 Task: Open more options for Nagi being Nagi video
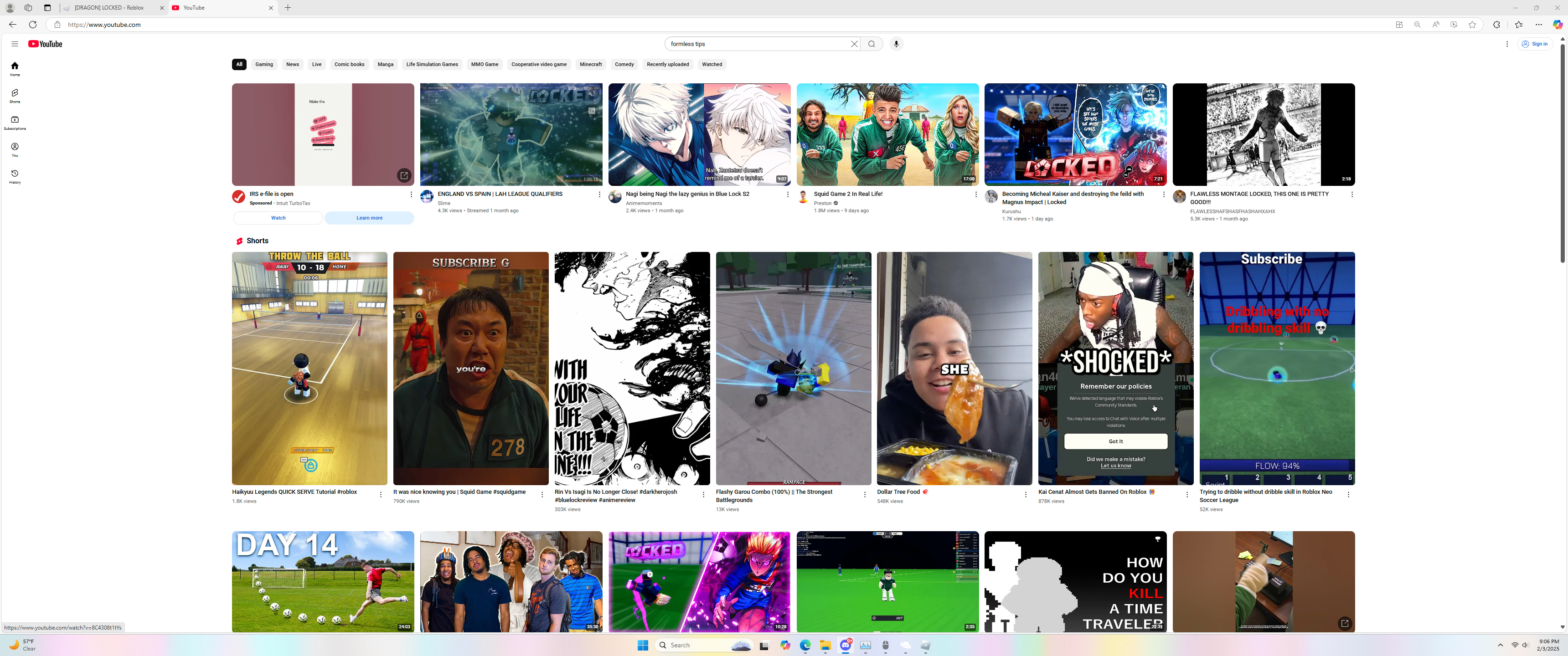coord(787,194)
